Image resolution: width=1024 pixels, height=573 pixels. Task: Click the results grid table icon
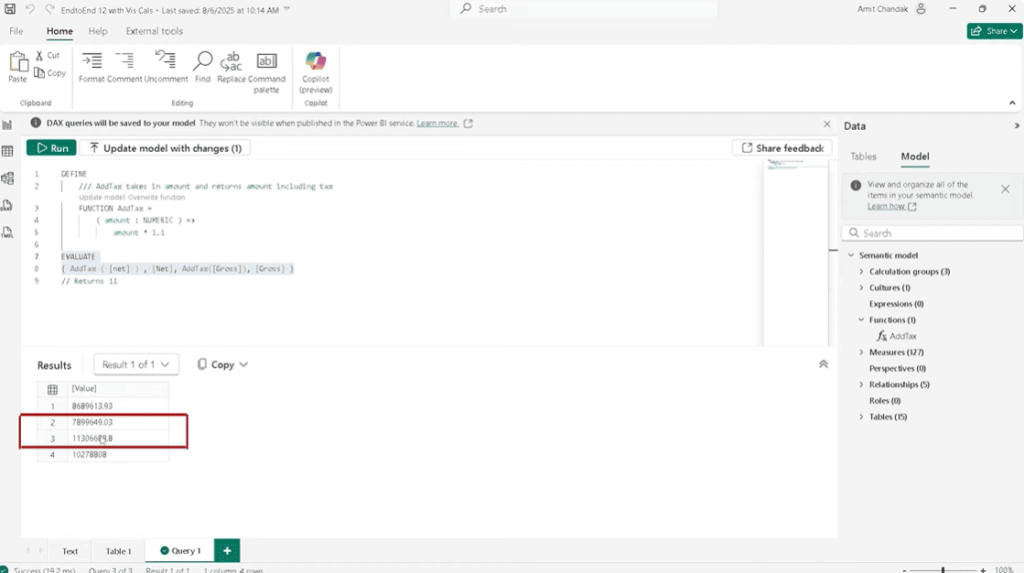click(x=52, y=389)
